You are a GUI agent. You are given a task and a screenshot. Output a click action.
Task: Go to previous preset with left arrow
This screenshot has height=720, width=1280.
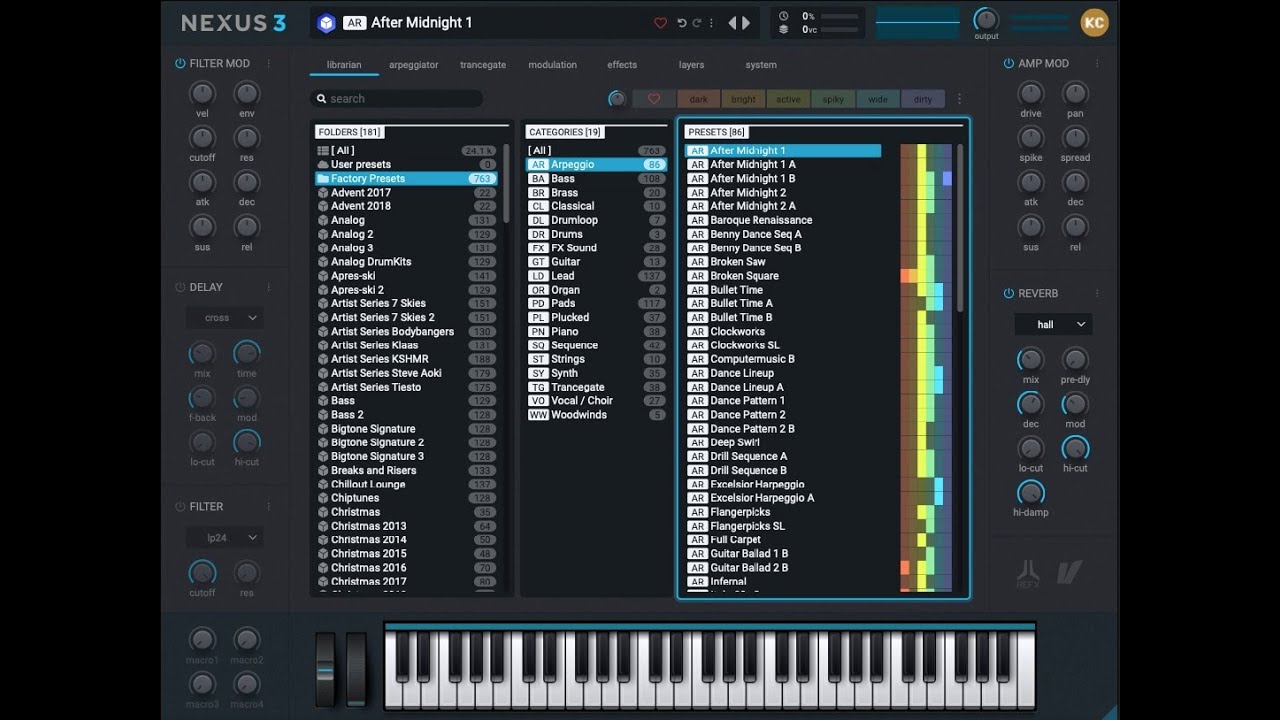732,23
